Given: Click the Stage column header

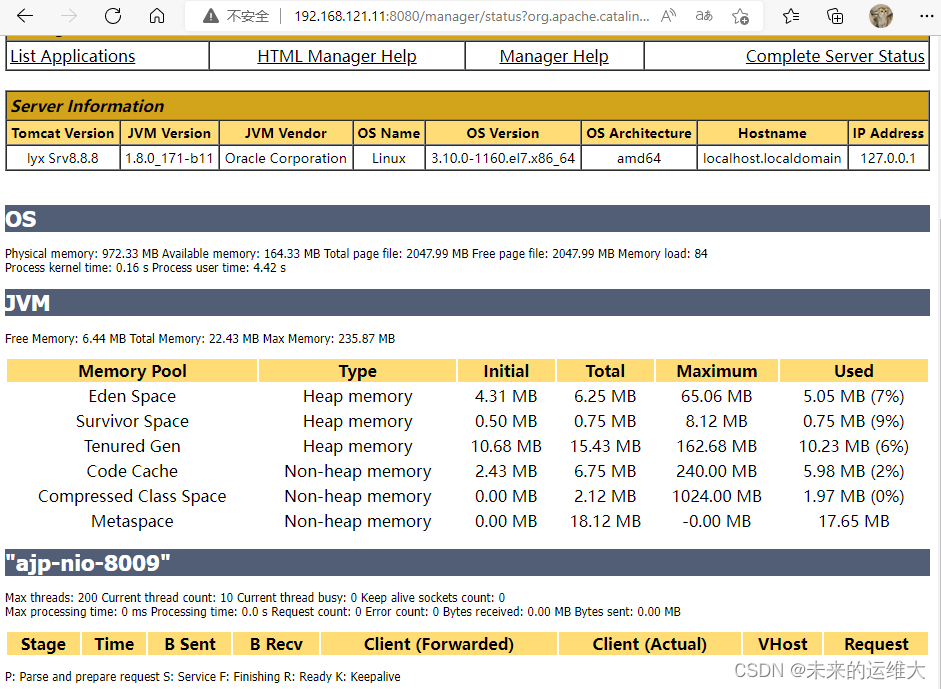Looking at the screenshot, I should (43, 644).
